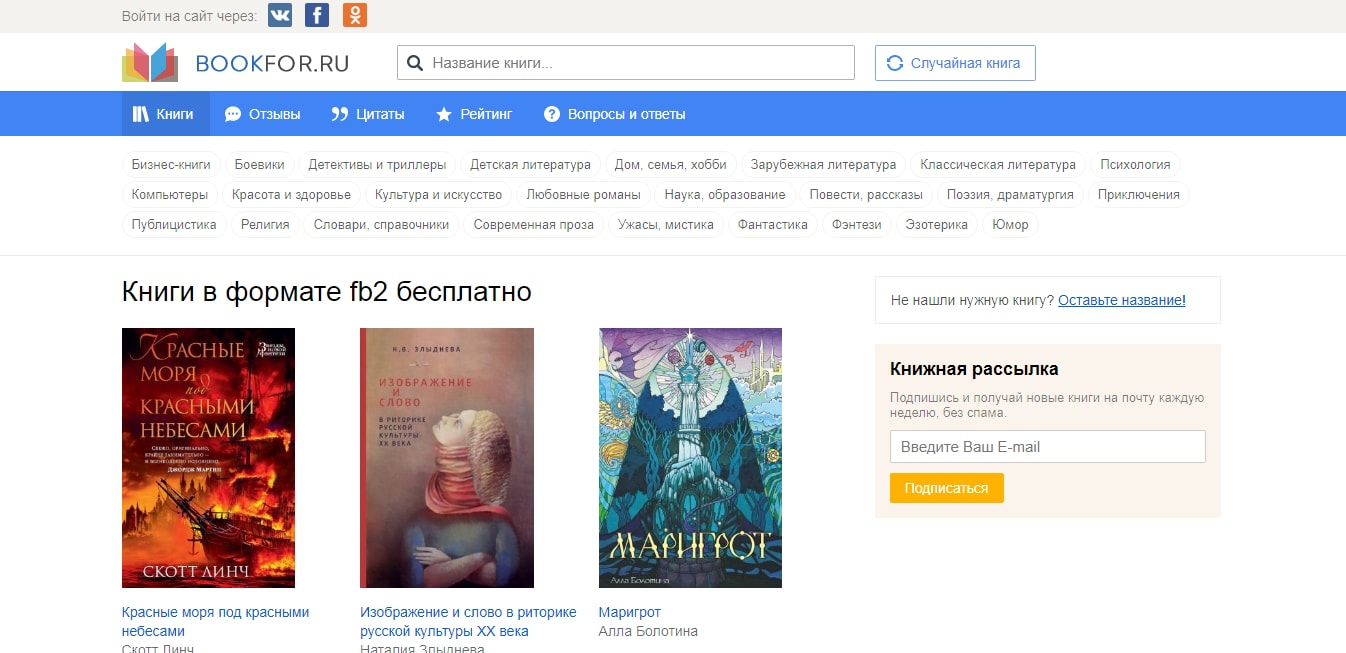
Task: Open the Случайная книга random book button
Action: coord(954,63)
